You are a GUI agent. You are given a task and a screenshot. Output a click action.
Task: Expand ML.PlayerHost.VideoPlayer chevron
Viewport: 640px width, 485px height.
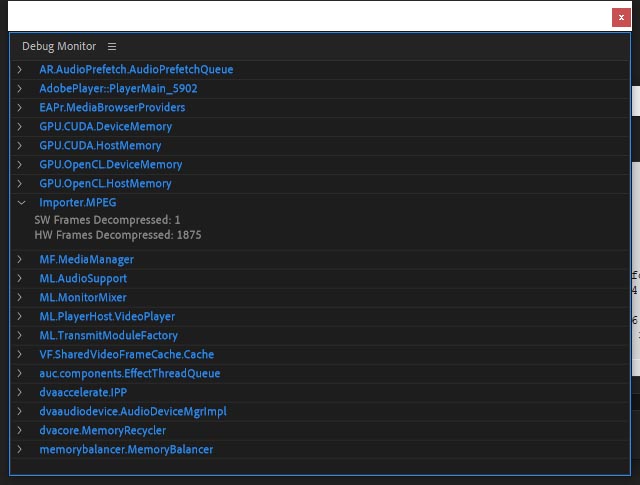tap(19, 317)
